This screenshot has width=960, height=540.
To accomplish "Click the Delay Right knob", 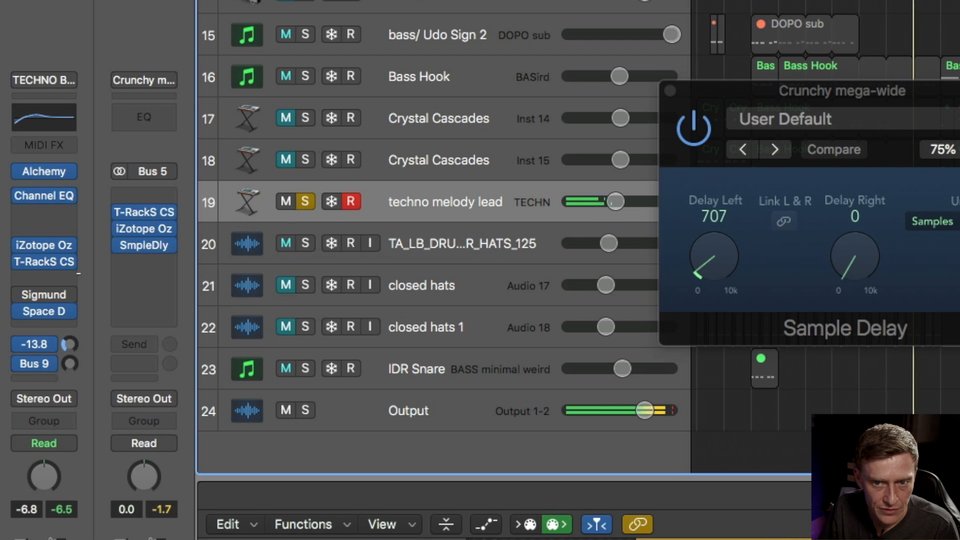I will pos(855,257).
